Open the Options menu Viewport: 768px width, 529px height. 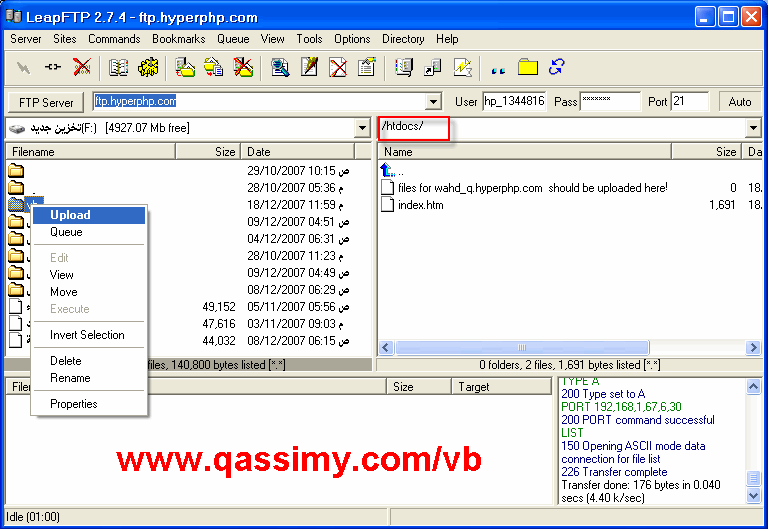click(352, 39)
